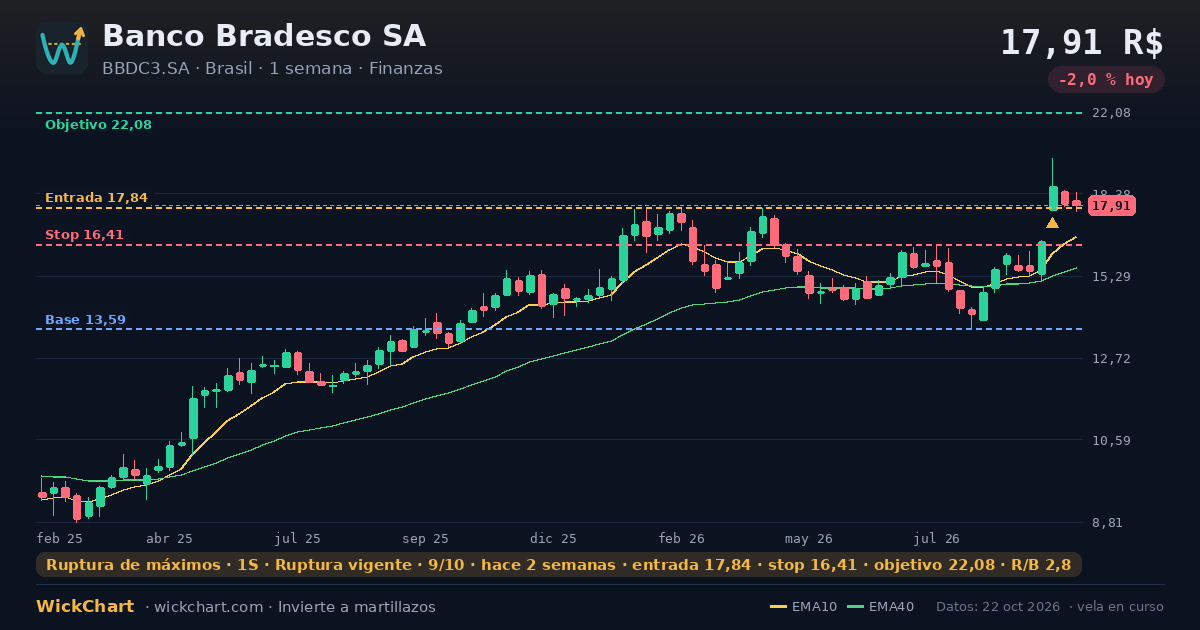Click the jul 25 date axis label
This screenshot has width=1200, height=630.
tap(298, 538)
